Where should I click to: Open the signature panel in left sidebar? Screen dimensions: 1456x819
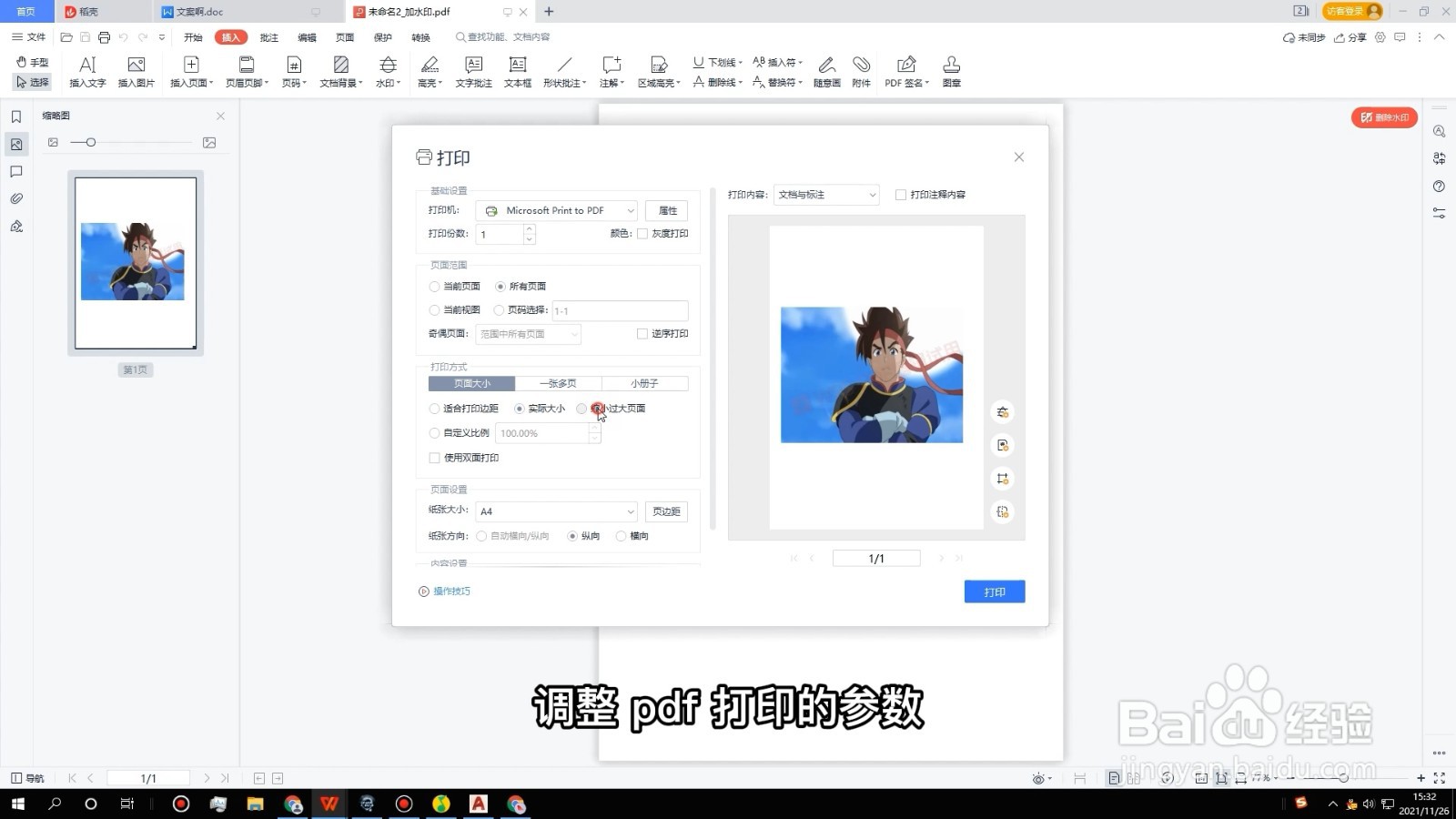click(x=16, y=226)
